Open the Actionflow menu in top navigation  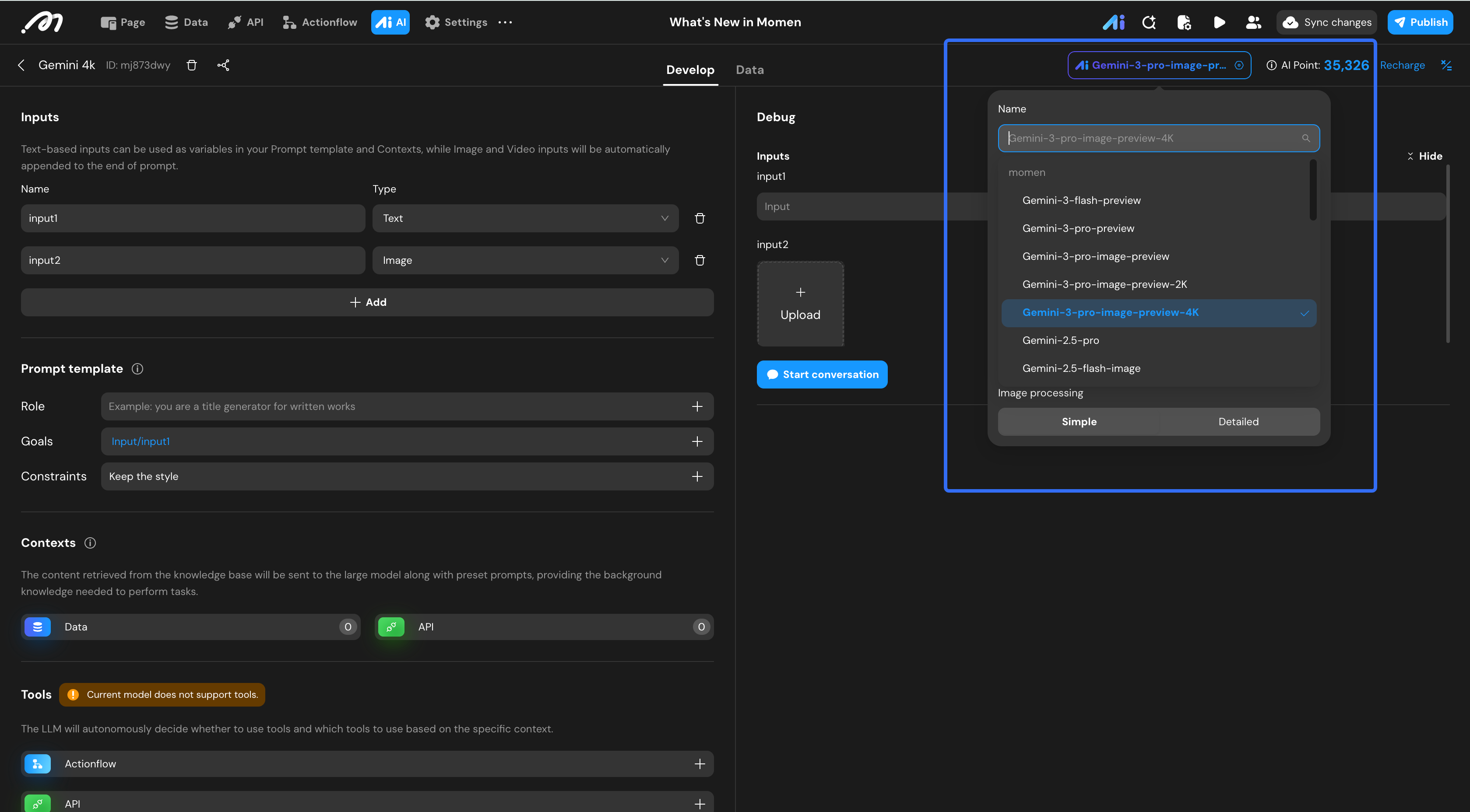(x=320, y=22)
